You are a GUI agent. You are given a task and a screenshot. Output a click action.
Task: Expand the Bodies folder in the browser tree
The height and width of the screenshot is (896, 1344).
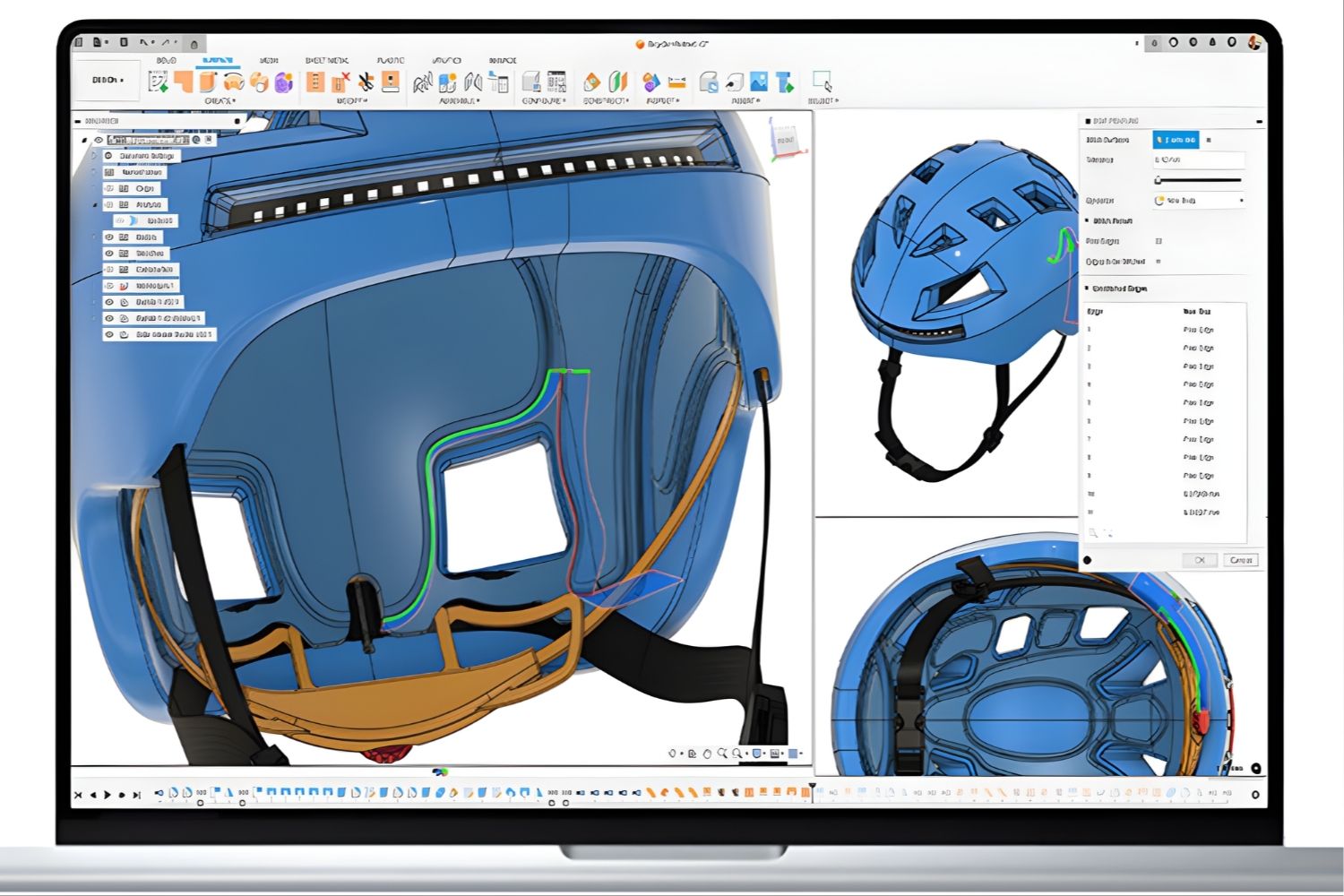point(93,237)
